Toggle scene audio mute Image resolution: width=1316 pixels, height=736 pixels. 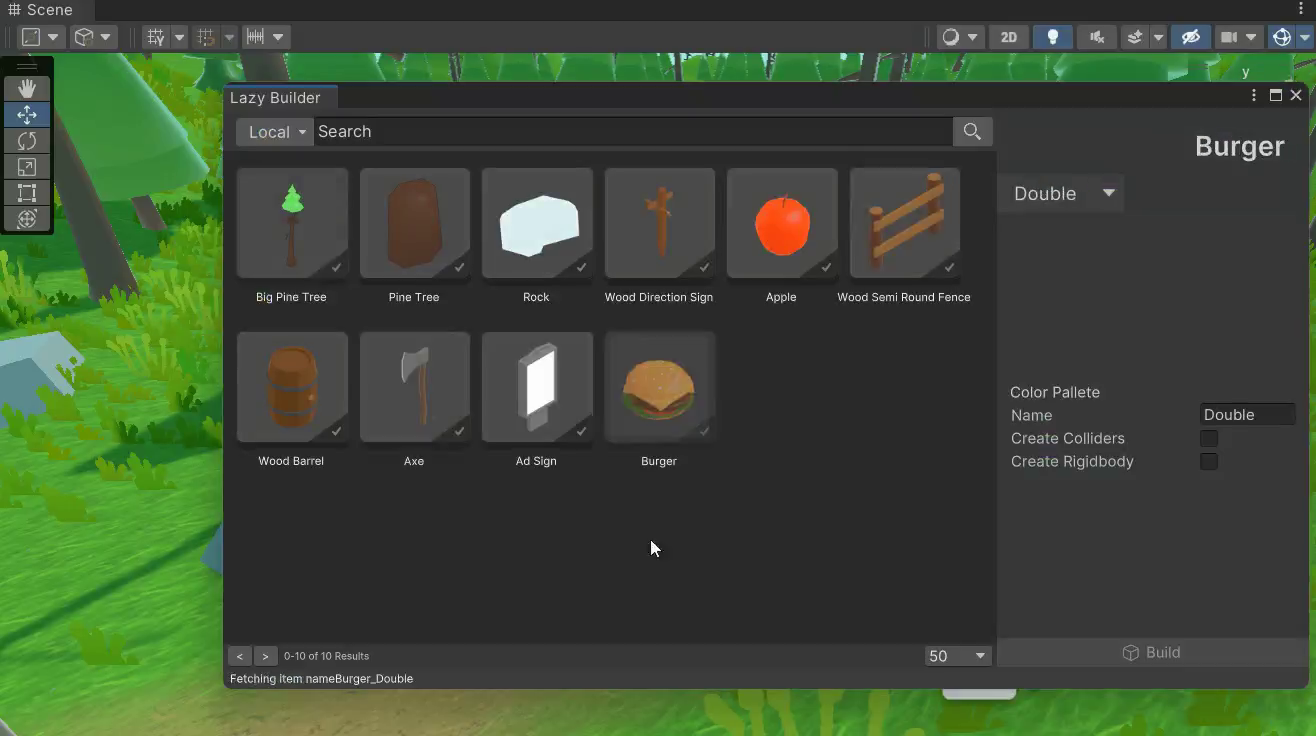(1097, 37)
